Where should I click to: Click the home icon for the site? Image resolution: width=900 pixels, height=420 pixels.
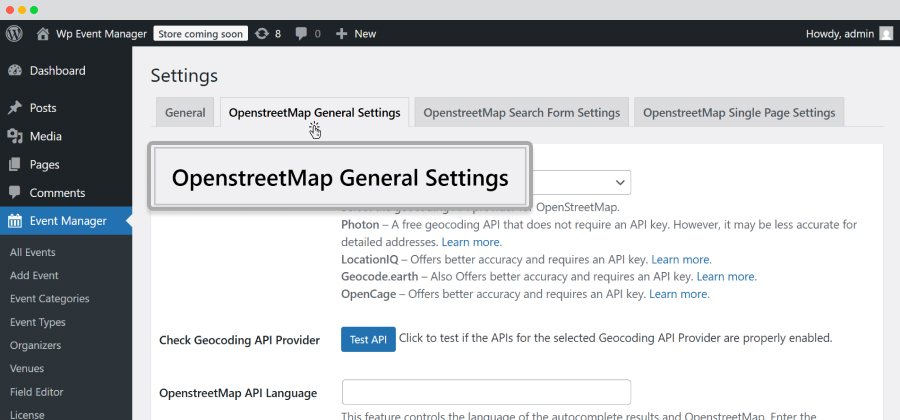tap(42, 34)
